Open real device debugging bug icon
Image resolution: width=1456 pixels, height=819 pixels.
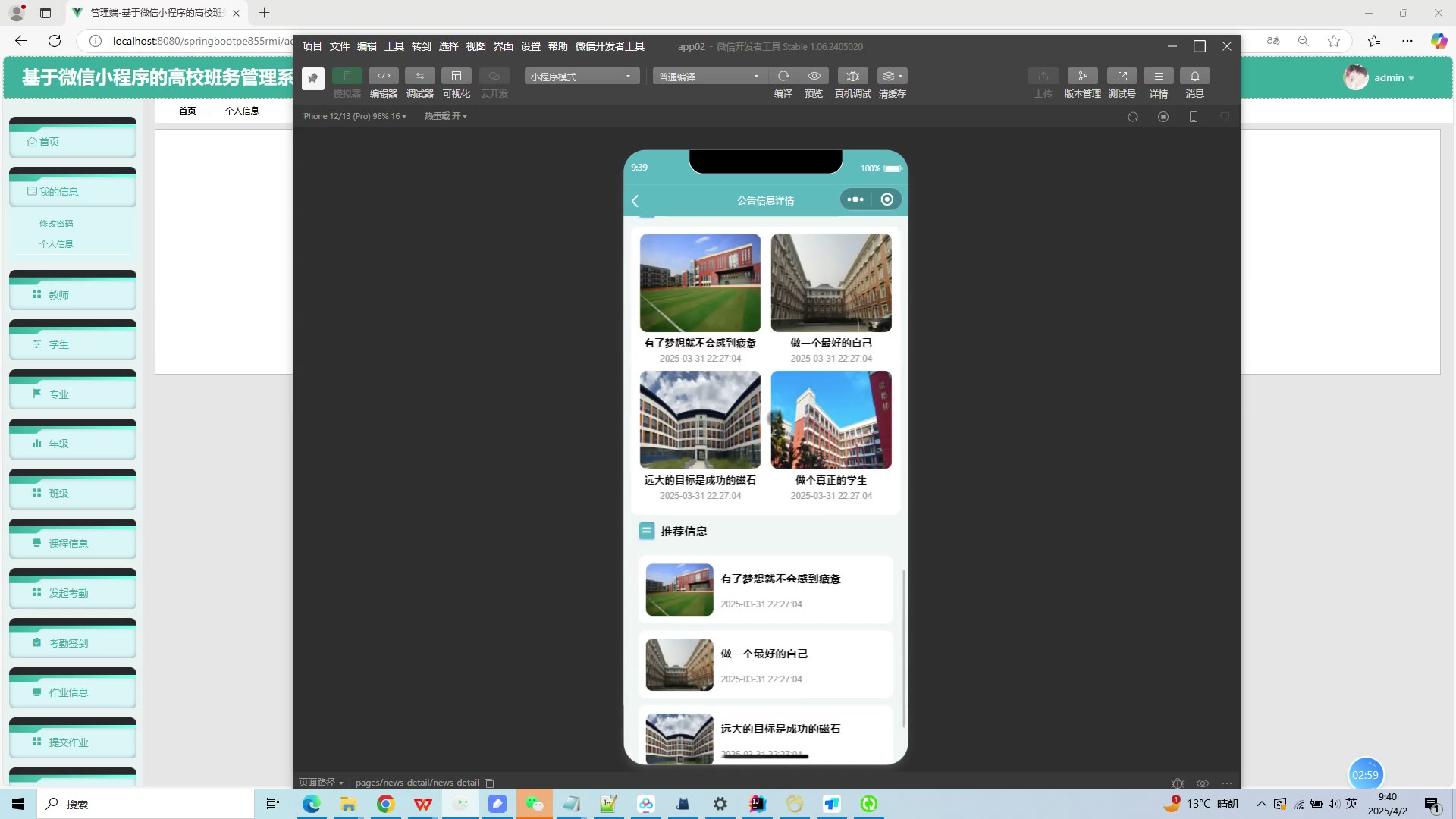coord(852,76)
